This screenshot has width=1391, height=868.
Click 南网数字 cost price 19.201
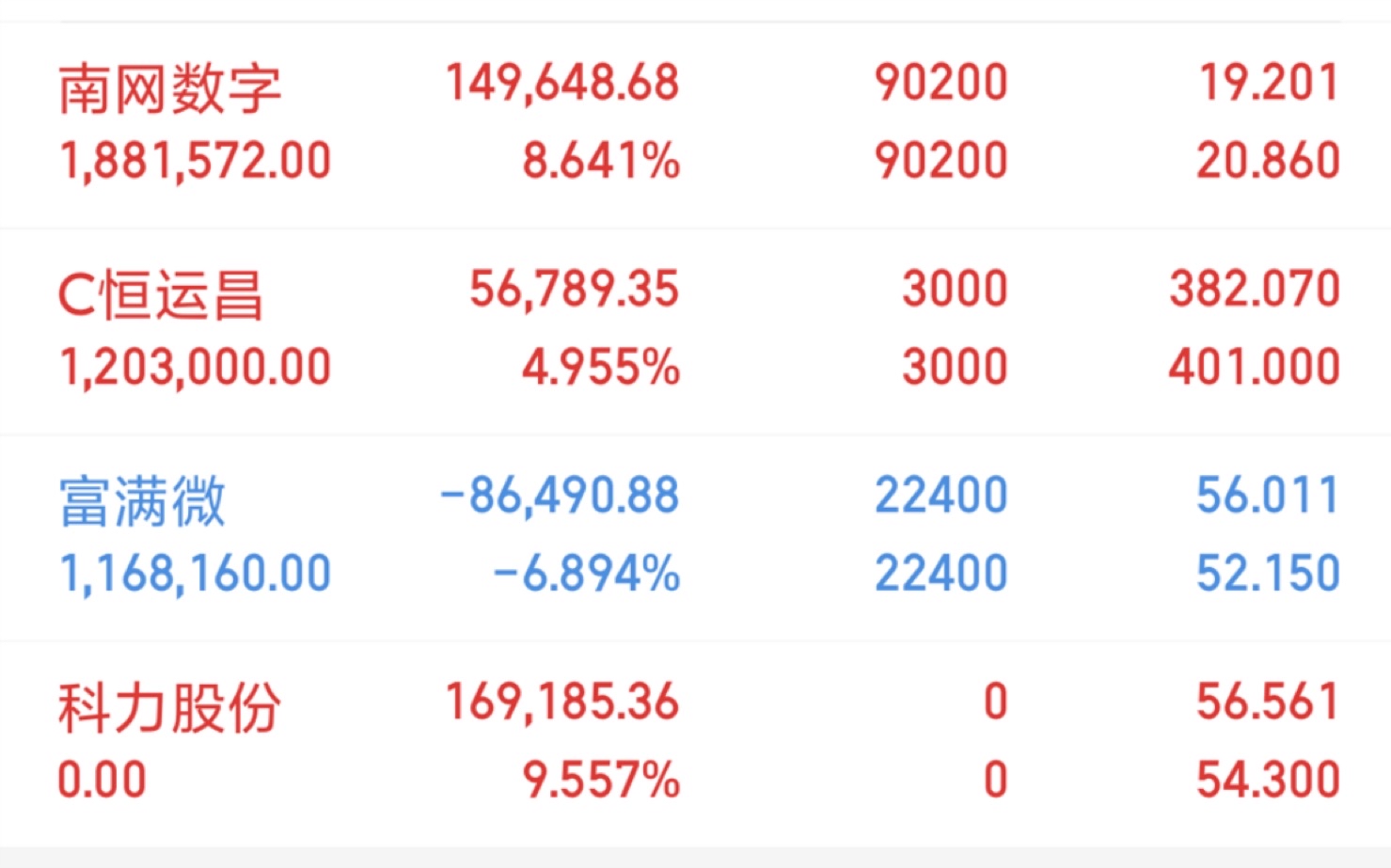[1268, 83]
